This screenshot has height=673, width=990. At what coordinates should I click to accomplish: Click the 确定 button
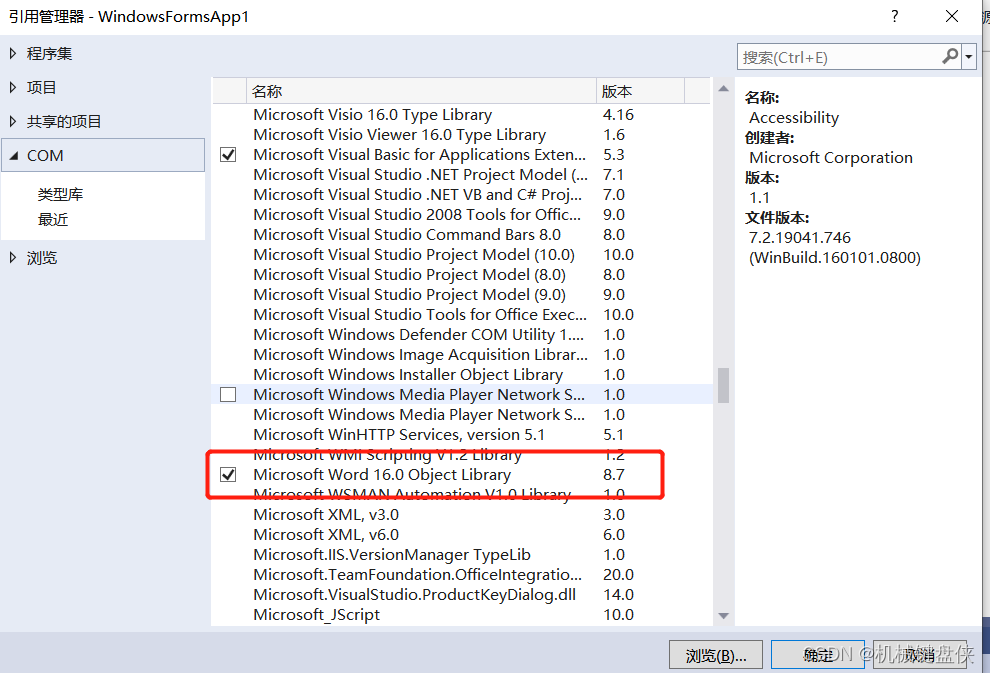(818, 655)
